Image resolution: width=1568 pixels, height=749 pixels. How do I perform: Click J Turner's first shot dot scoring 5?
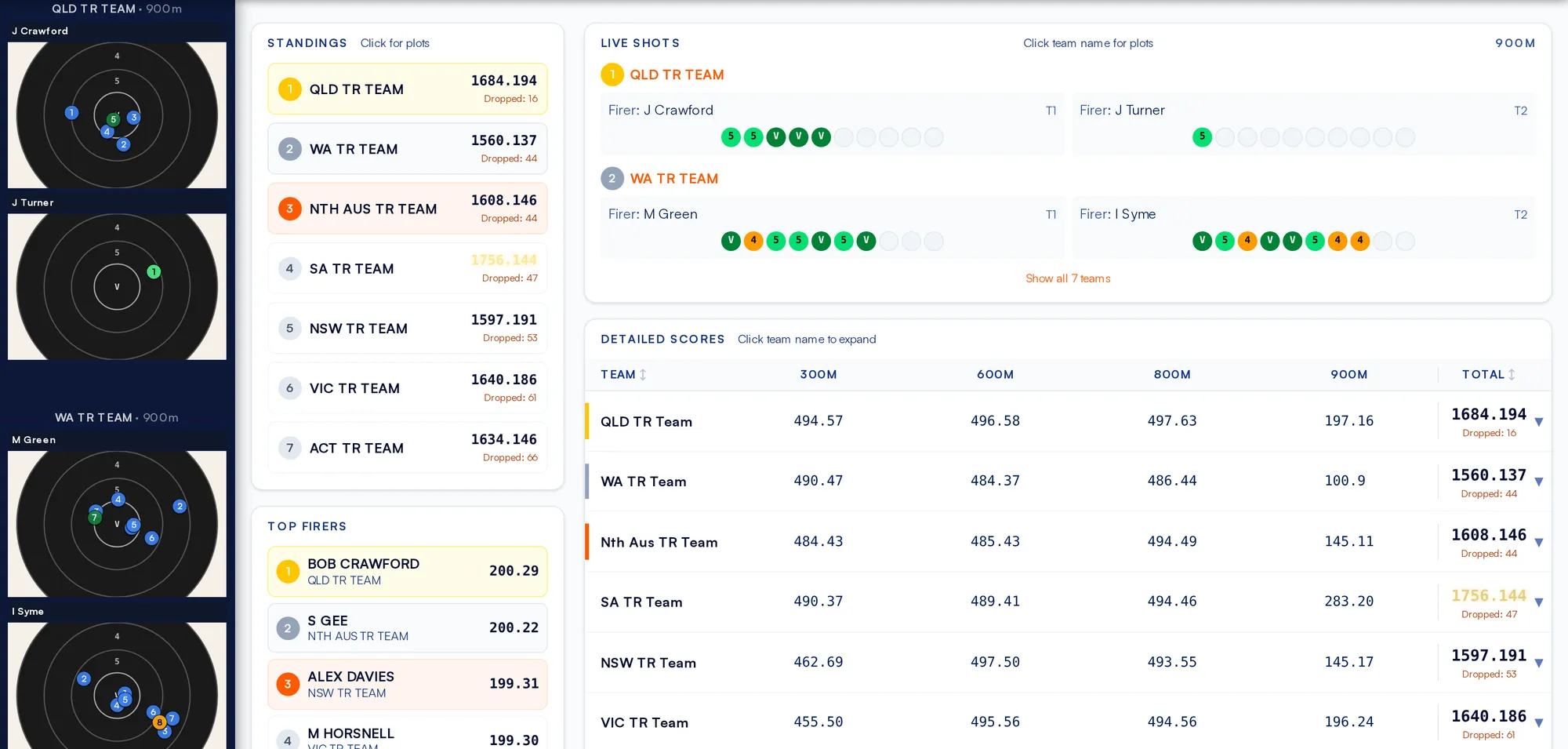1202,137
